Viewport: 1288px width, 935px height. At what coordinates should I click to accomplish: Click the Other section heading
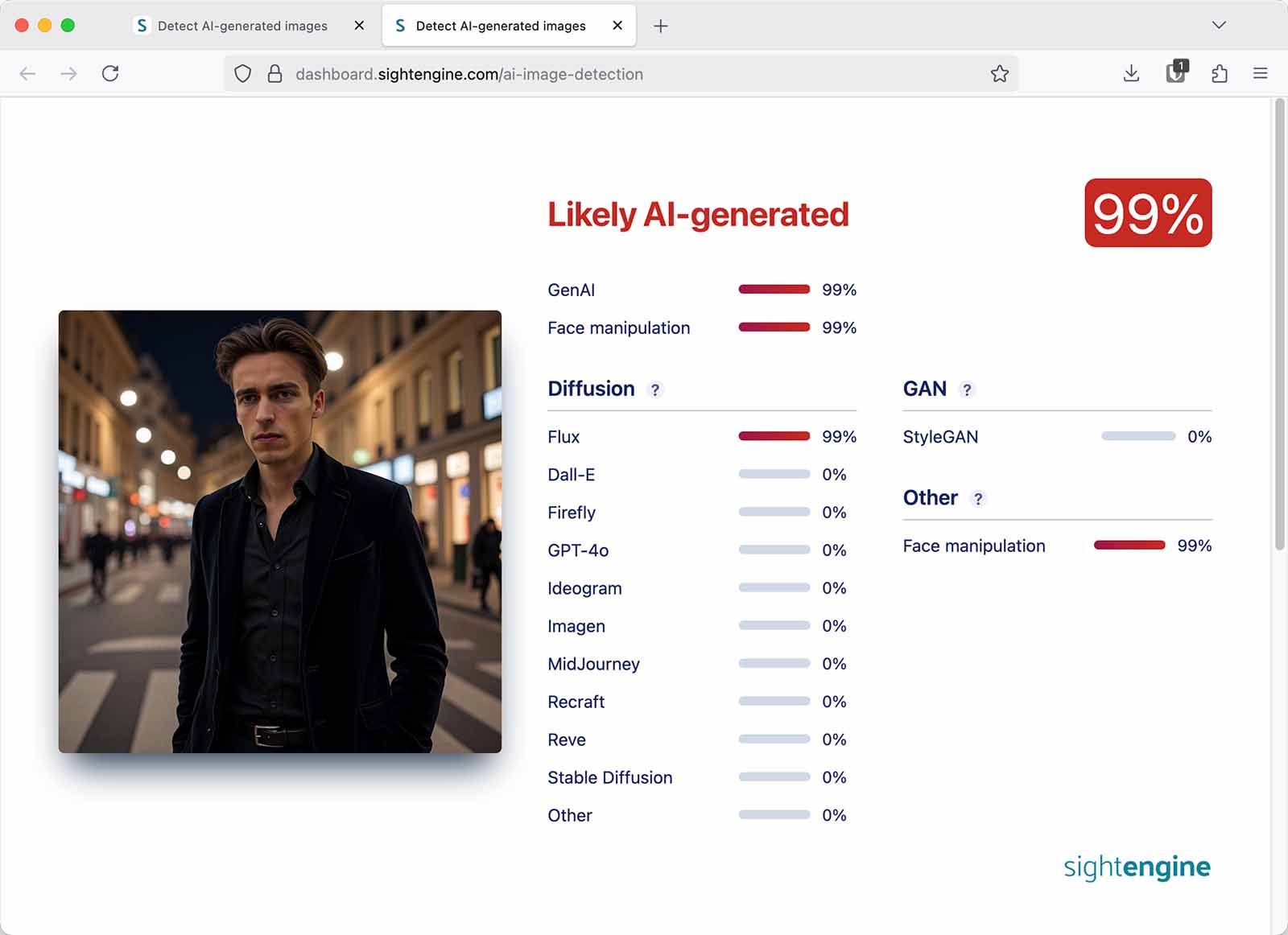pos(931,498)
